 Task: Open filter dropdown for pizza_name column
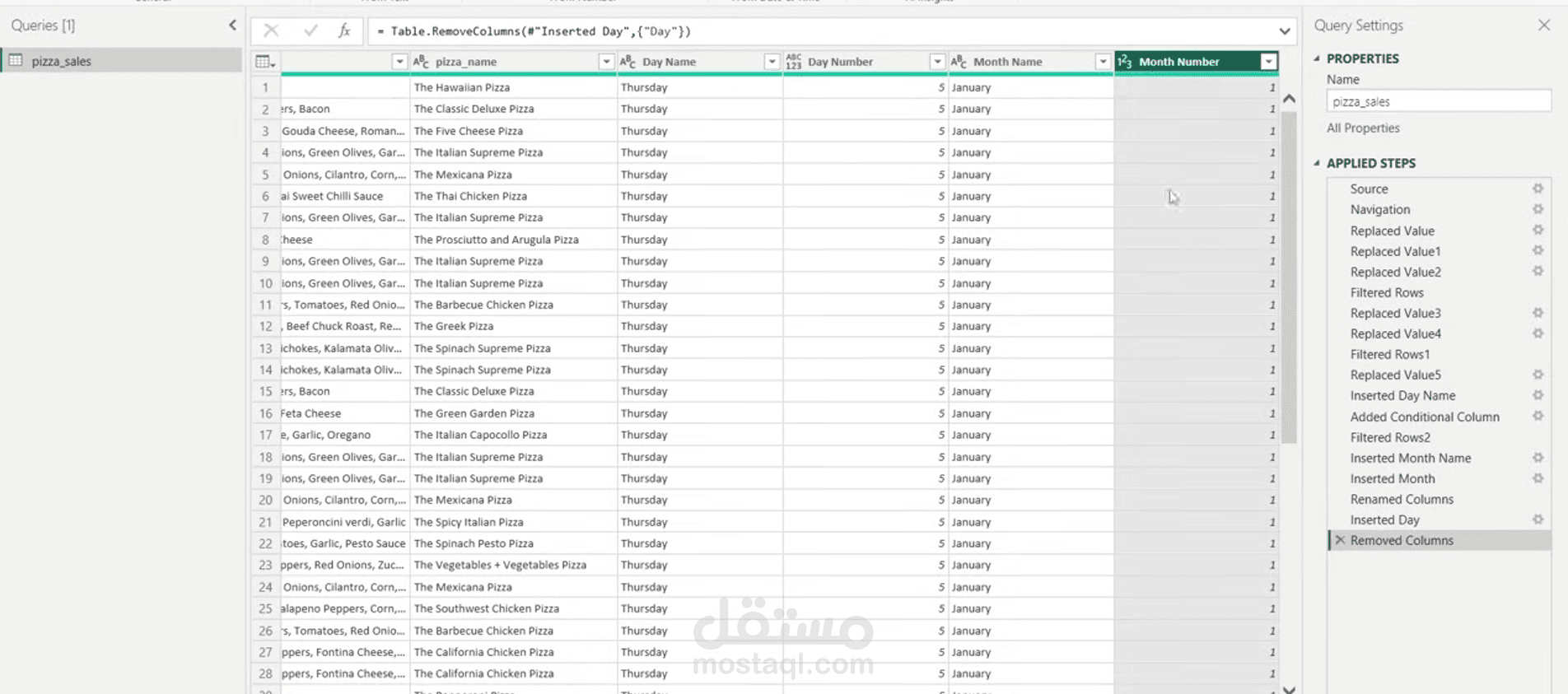pos(606,62)
